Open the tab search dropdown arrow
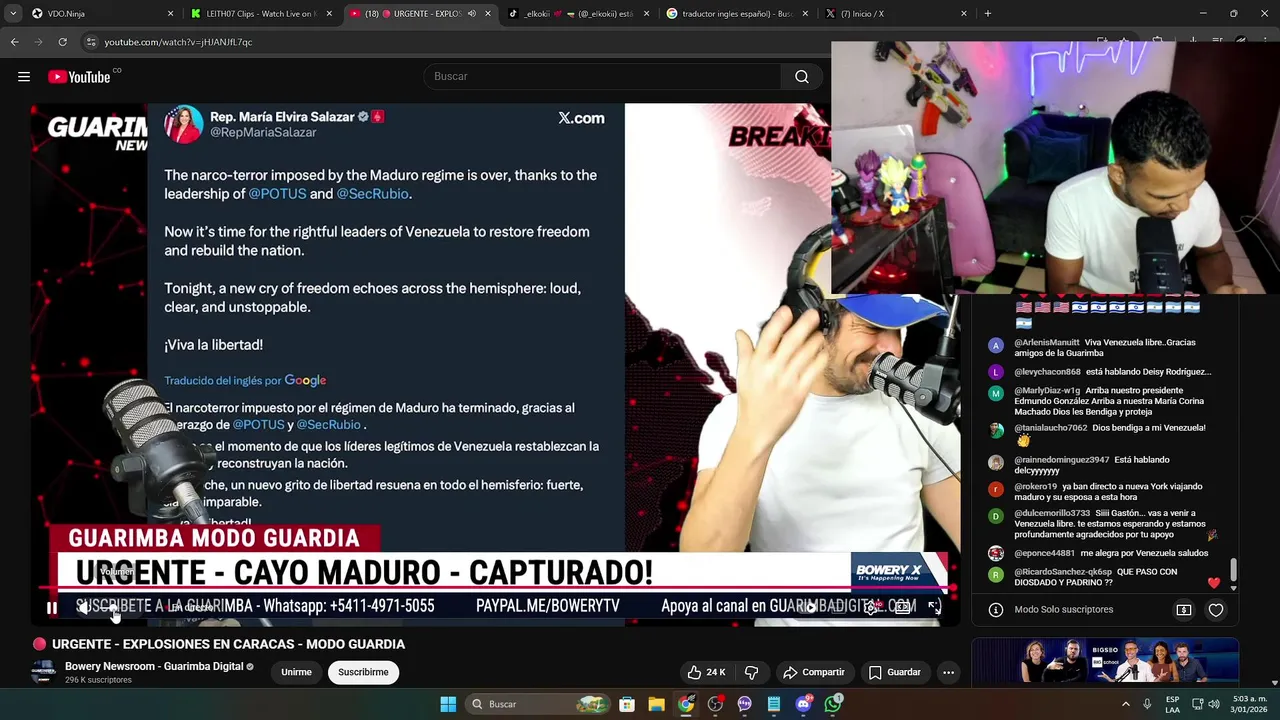Image resolution: width=1280 pixels, height=720 pixels. [13, 13]
